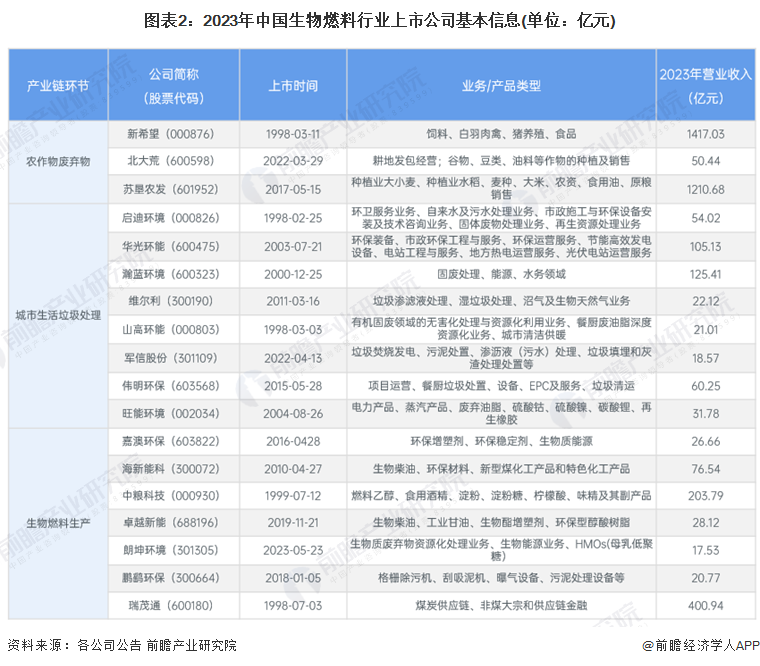Click the chart title 图表2 heading
Viewport: 760px width, 666px height.
coord(380,21)
